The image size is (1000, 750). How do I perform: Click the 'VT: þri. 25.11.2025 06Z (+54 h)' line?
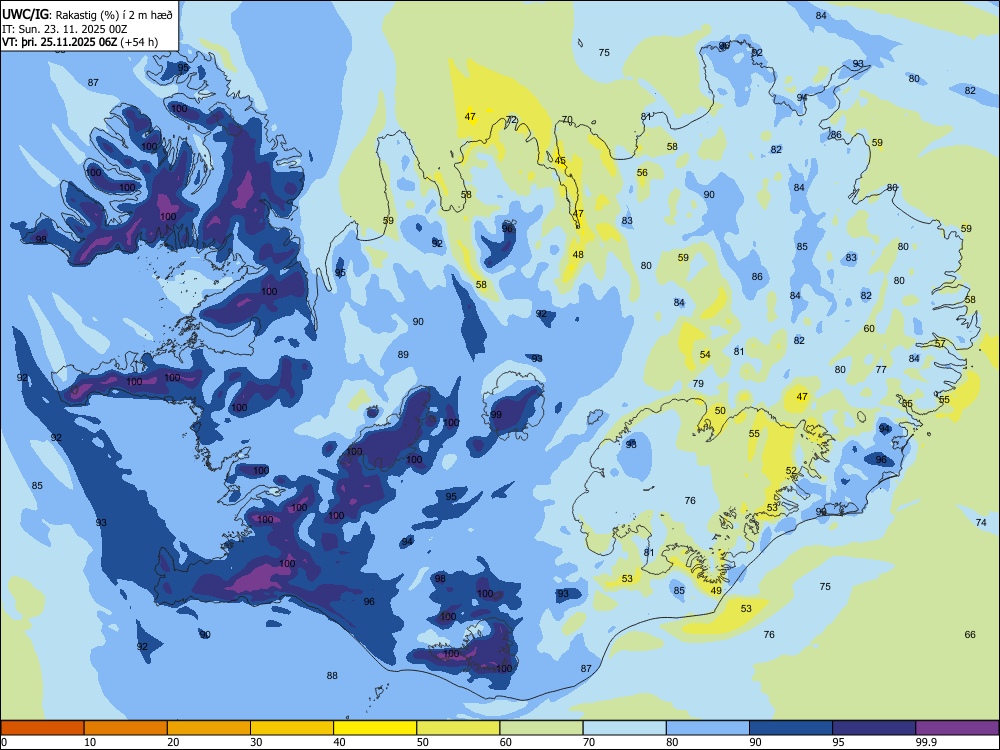click(80, 42)
